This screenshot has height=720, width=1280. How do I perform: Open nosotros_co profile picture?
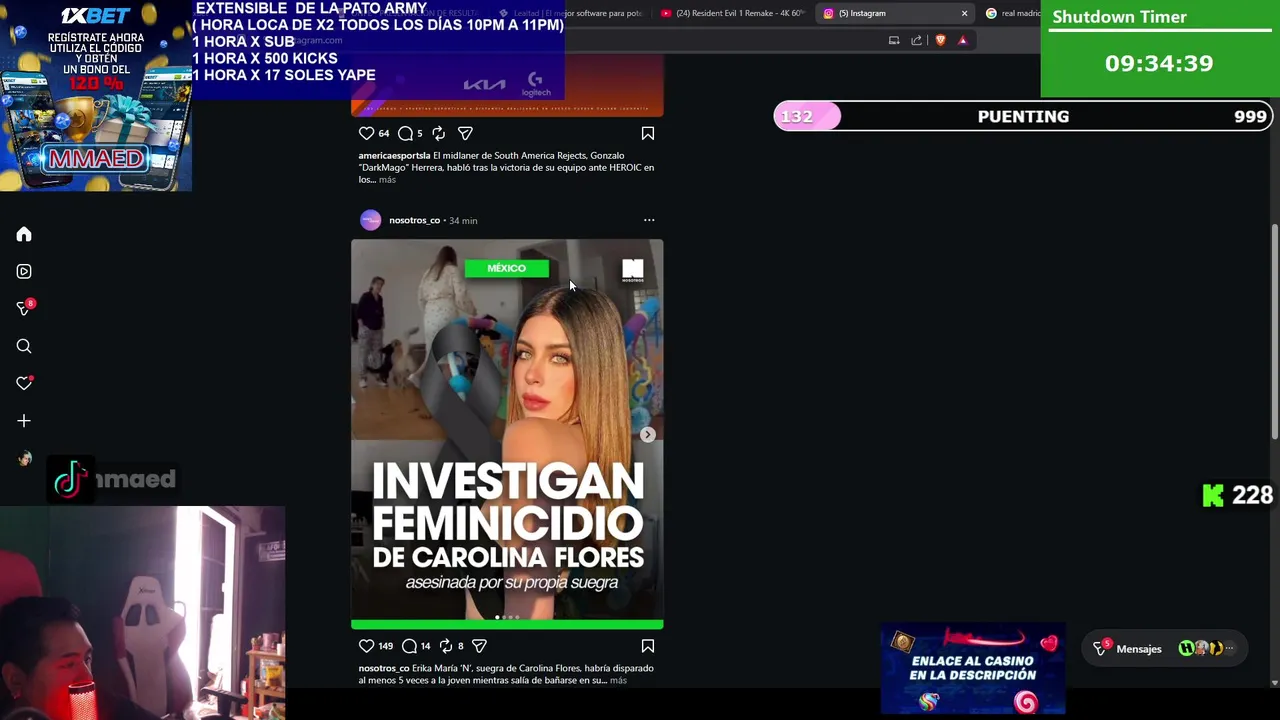[371, 220]
